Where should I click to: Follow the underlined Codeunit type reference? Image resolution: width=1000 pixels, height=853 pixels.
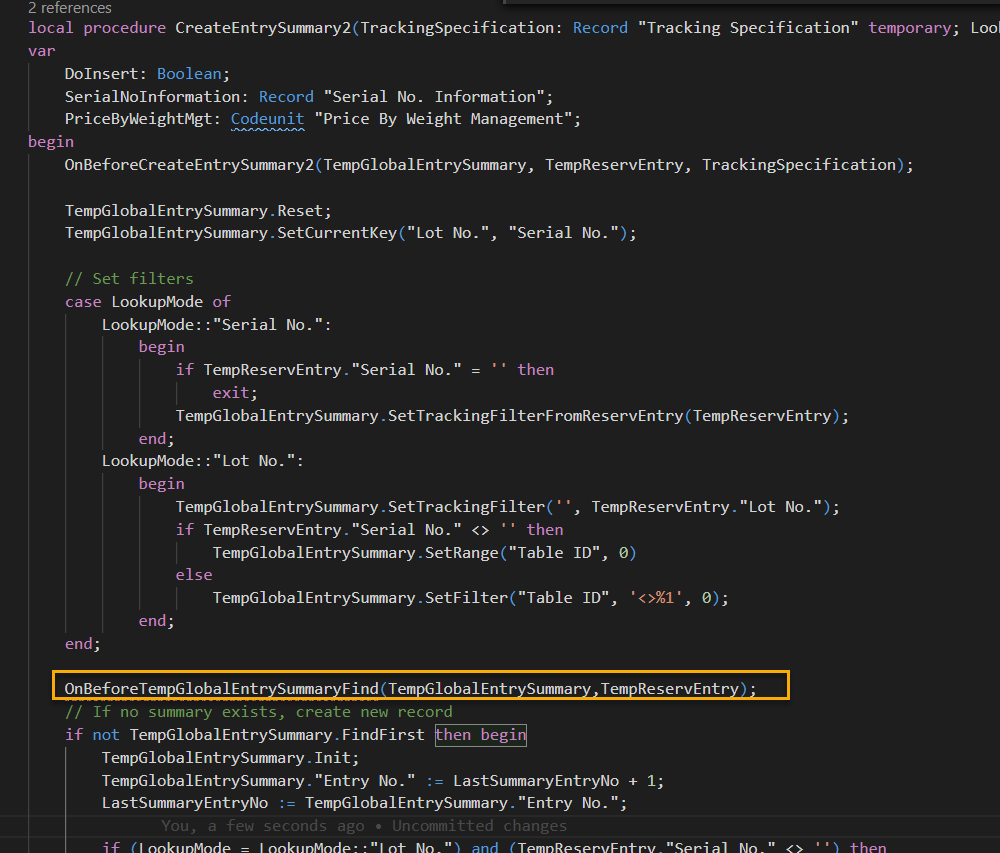(x=267, y=118)
